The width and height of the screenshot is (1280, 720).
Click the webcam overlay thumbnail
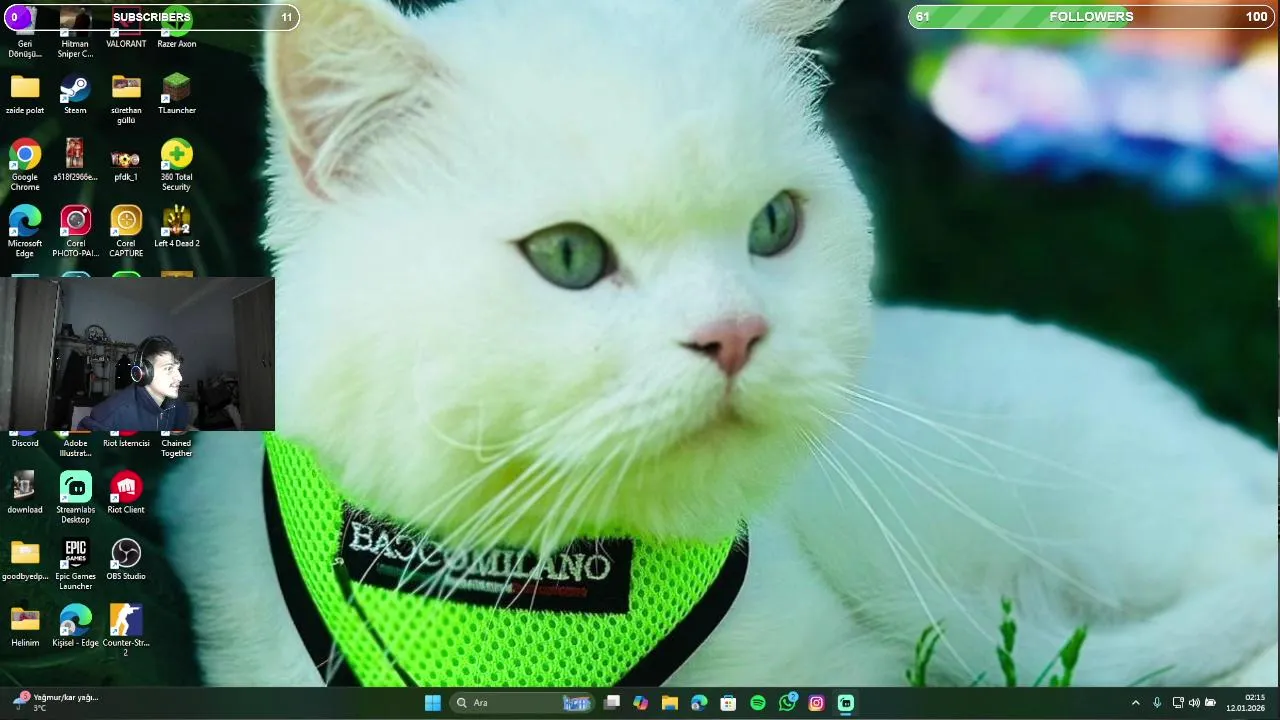(x=137, y=354)
